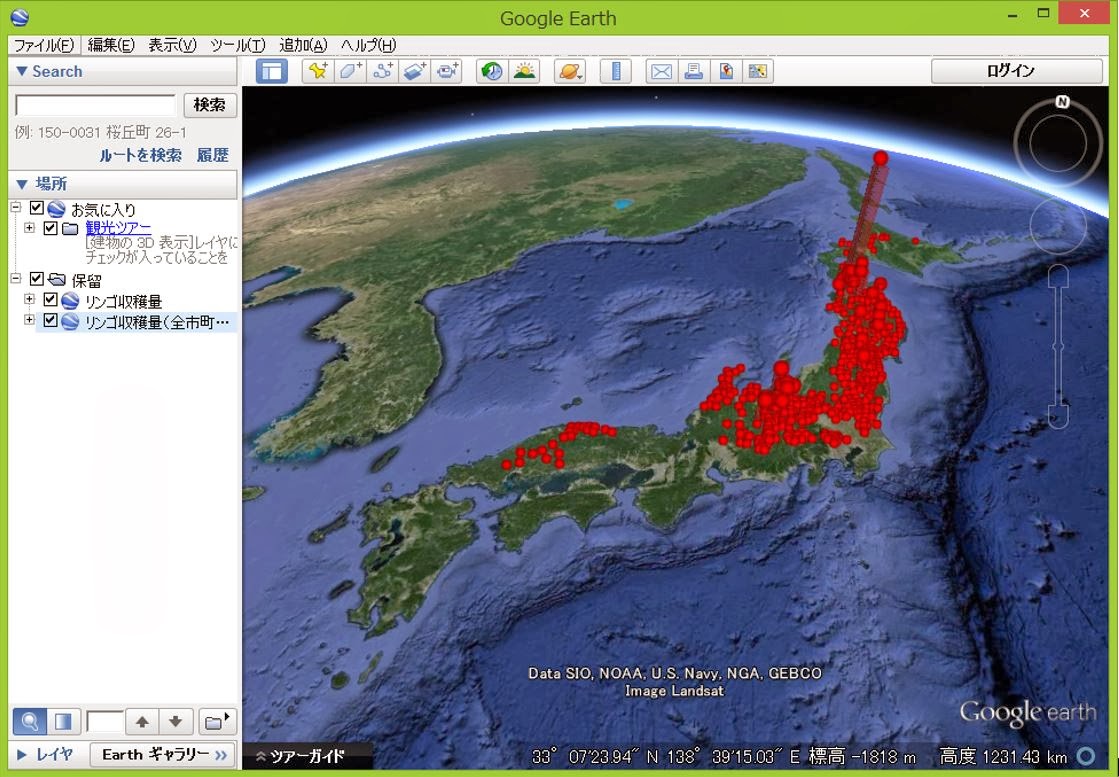This screenshot has height=777, width=1119.
Task: Click the 検索 search button
Action: click(x=210, y=105)
